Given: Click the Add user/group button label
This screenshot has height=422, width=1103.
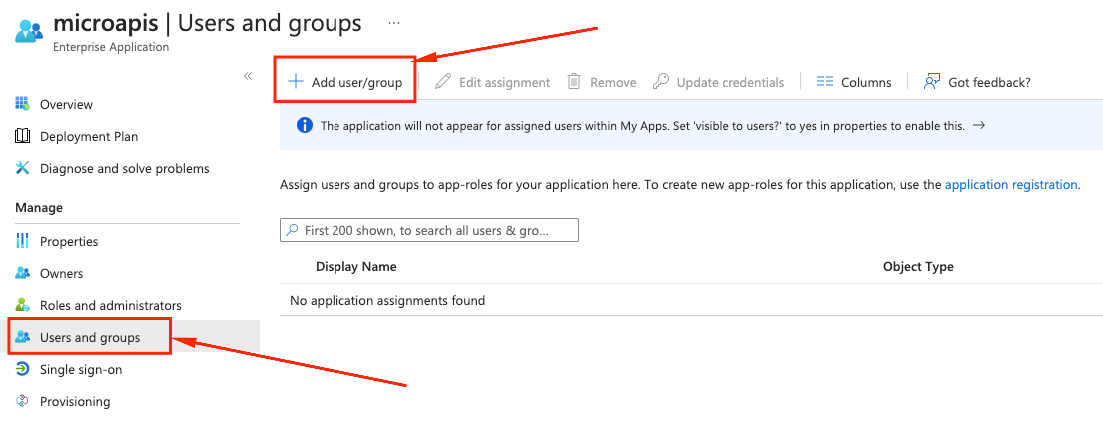Looking at the screenshot, I should click(x=357, y=82).
